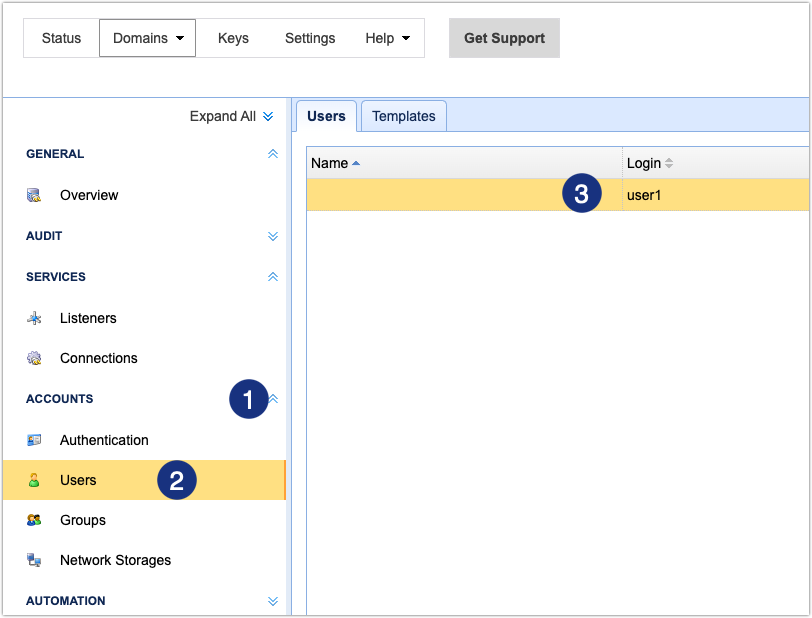Expand the AUDIT section
Viewport: 812px width, 618px height.
(272, 236)
